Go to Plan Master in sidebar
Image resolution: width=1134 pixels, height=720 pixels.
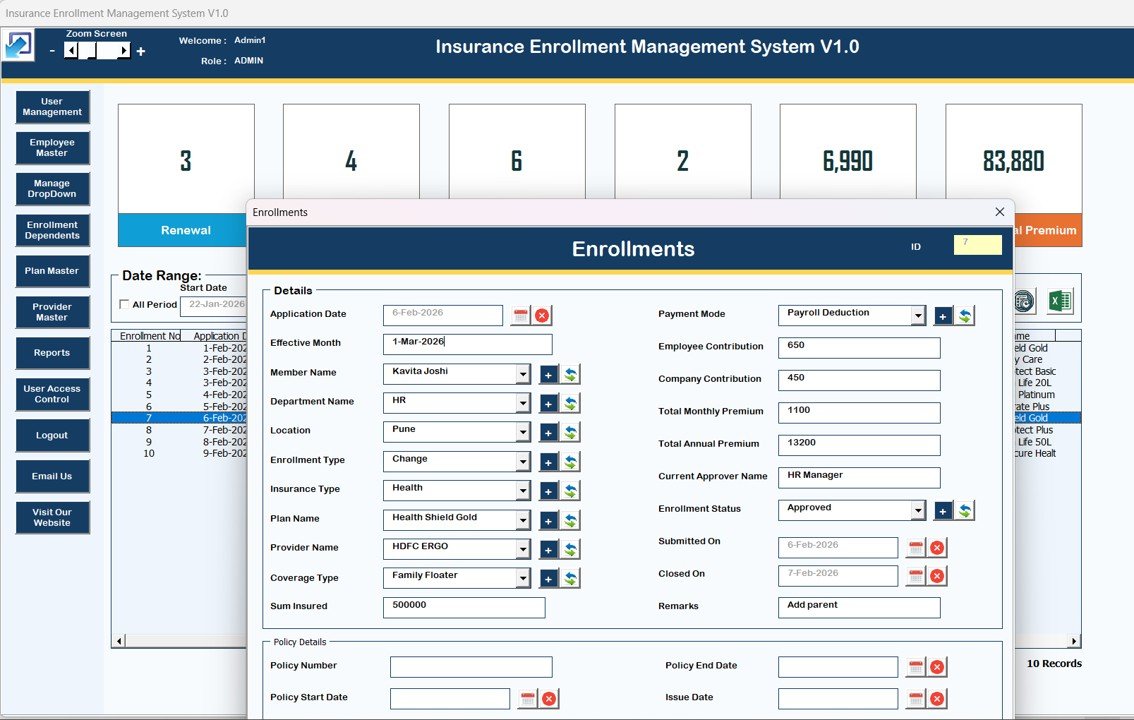click(x=52, y=271)
